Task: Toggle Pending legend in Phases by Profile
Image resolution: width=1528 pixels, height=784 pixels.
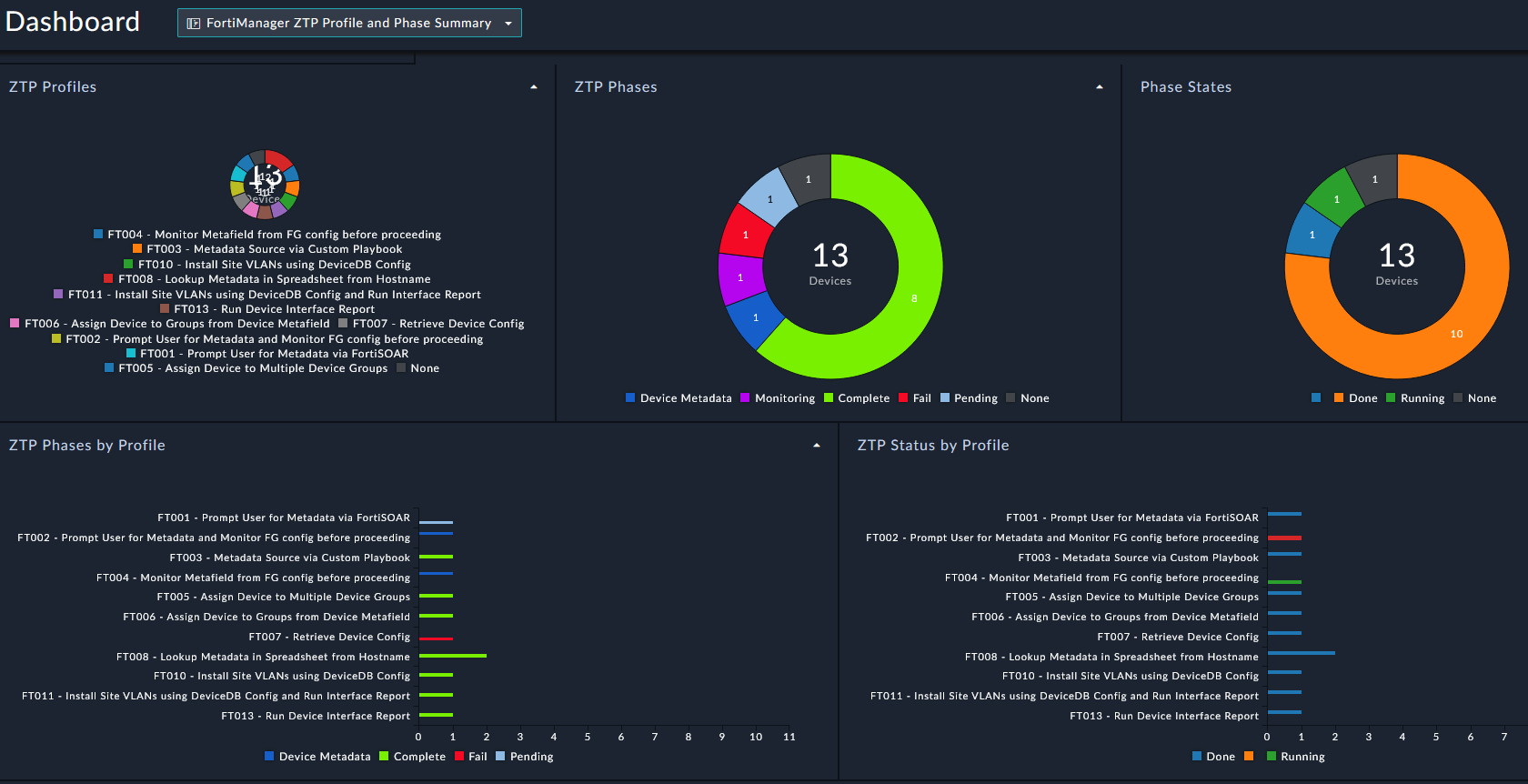Action: (525, 757)
